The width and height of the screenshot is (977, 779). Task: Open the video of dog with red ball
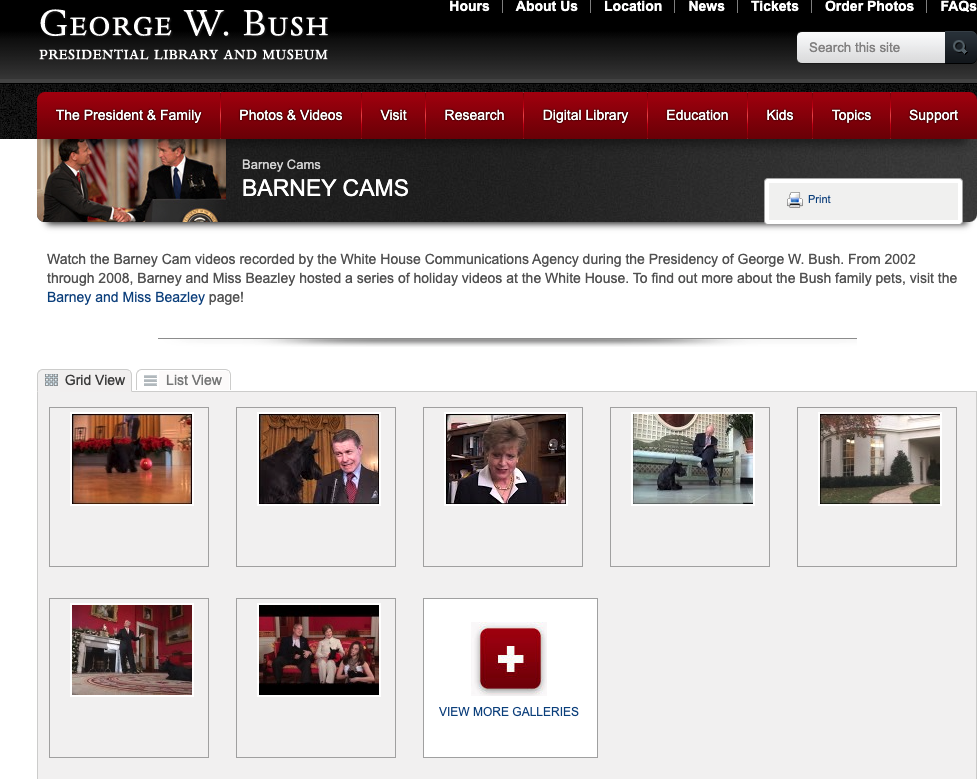click(132, 459)
